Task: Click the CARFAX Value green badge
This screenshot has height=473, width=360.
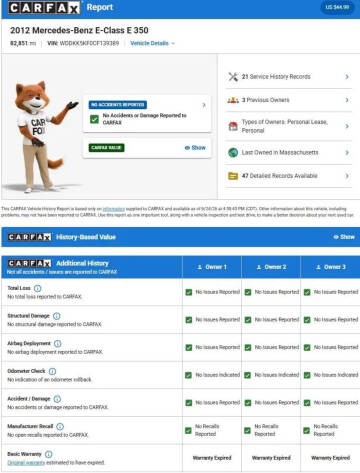Action: tap(106, 148)
